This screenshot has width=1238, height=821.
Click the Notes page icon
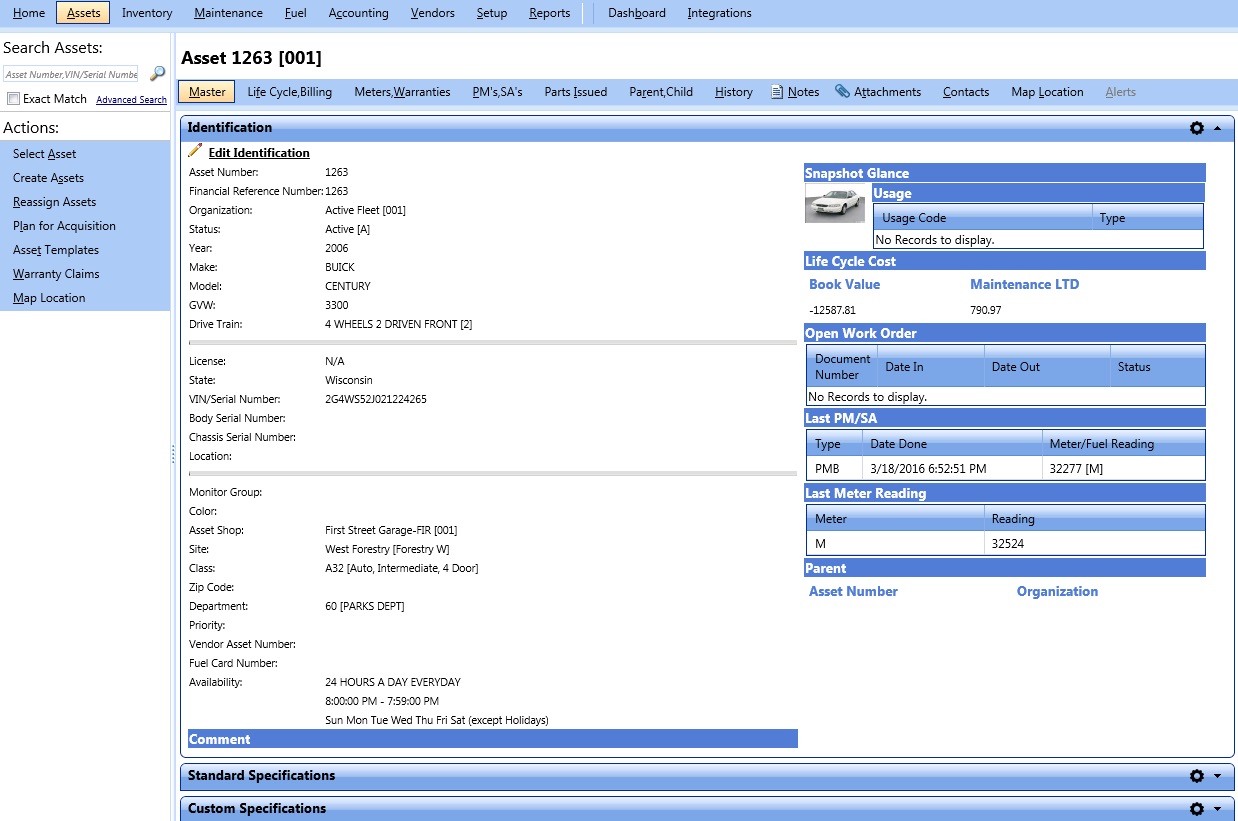[x=777, y=92]
